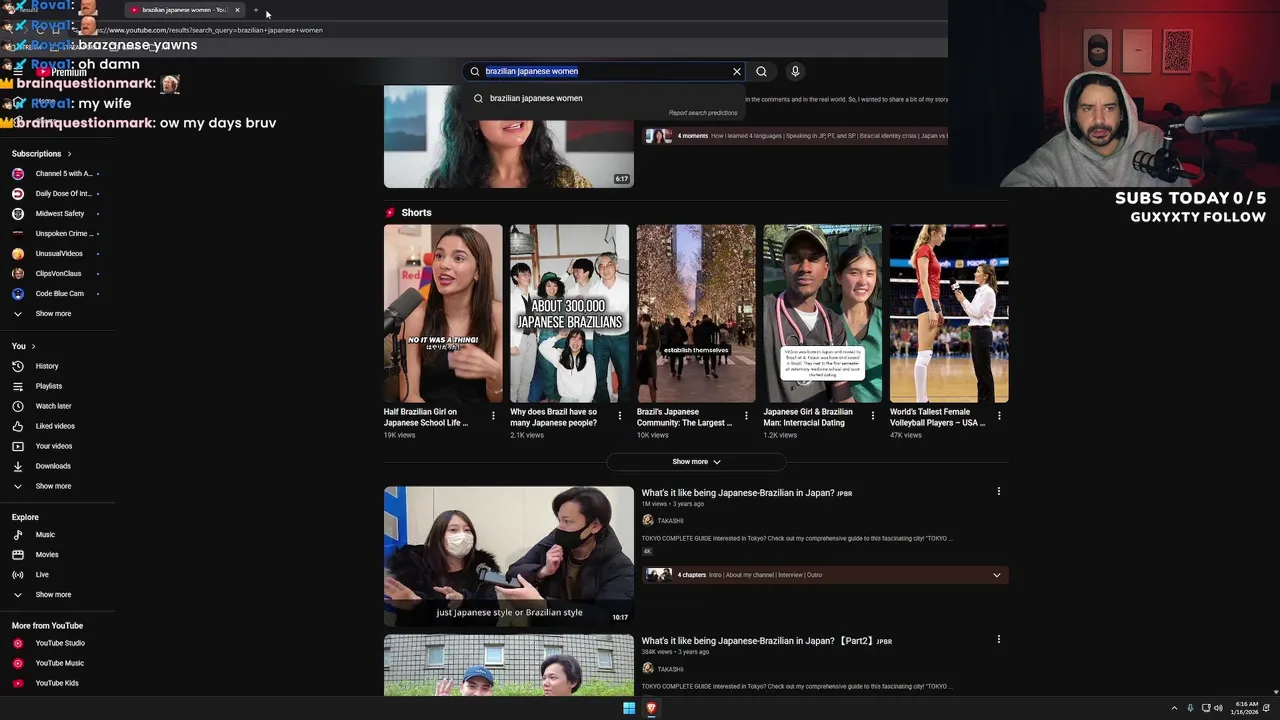1280x720 pixels.
Task: Open the History page in sidebar
Action: 47,366
